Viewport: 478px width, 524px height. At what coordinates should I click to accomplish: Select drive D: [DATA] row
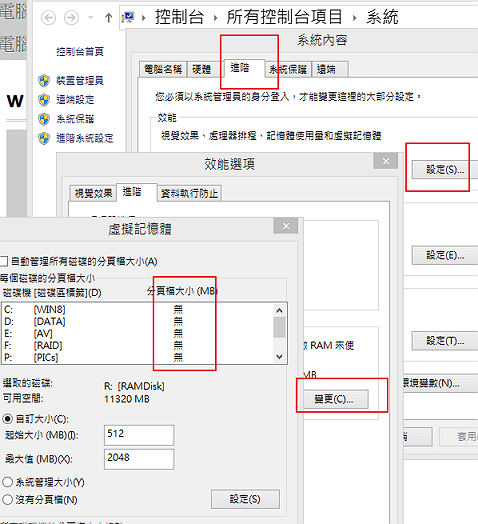point(137,321)
